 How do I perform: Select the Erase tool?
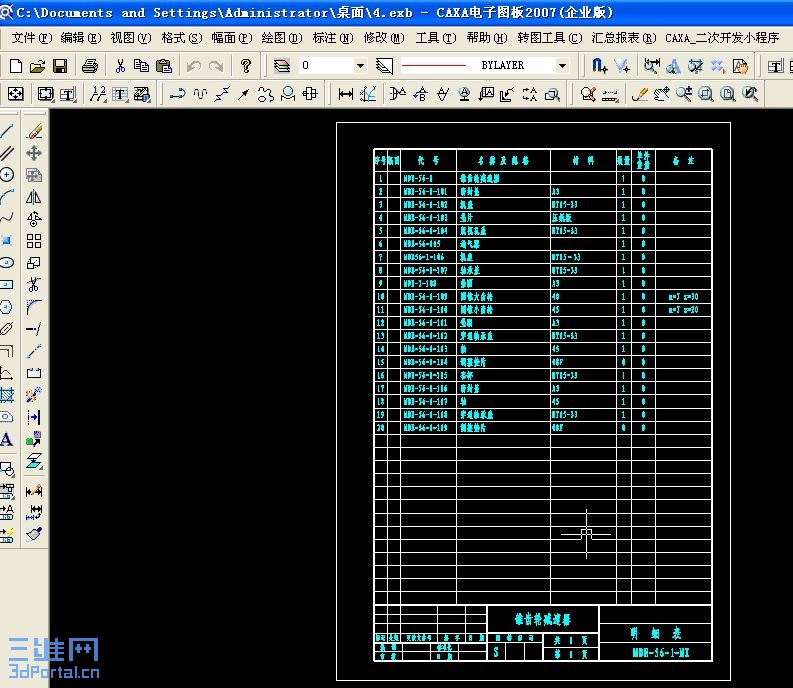(x=34, y=131)
